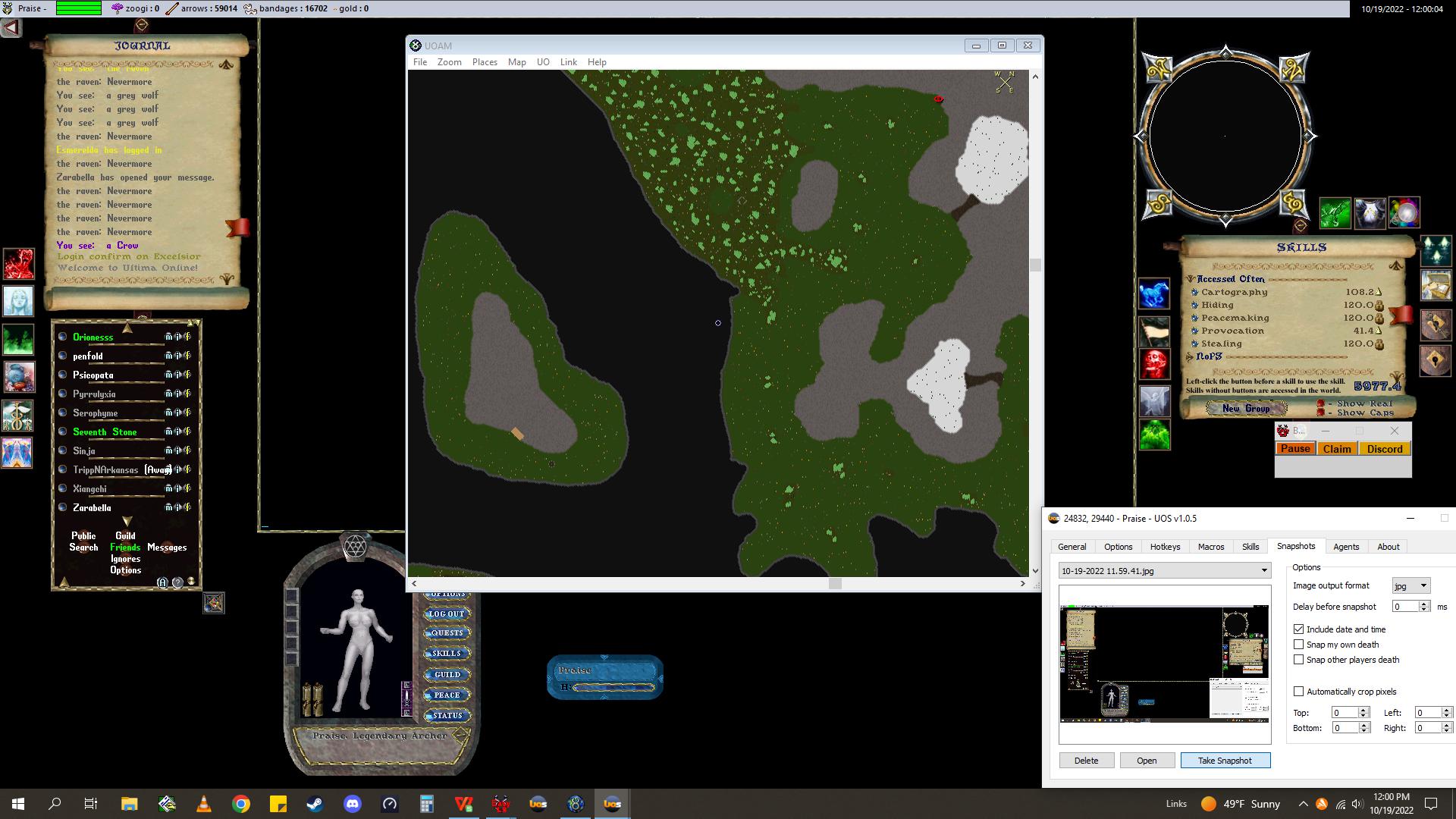Viewport: 1456px width, 819px height.
Task: Click the Stealing skill use gem
Action: point(1195,344)
